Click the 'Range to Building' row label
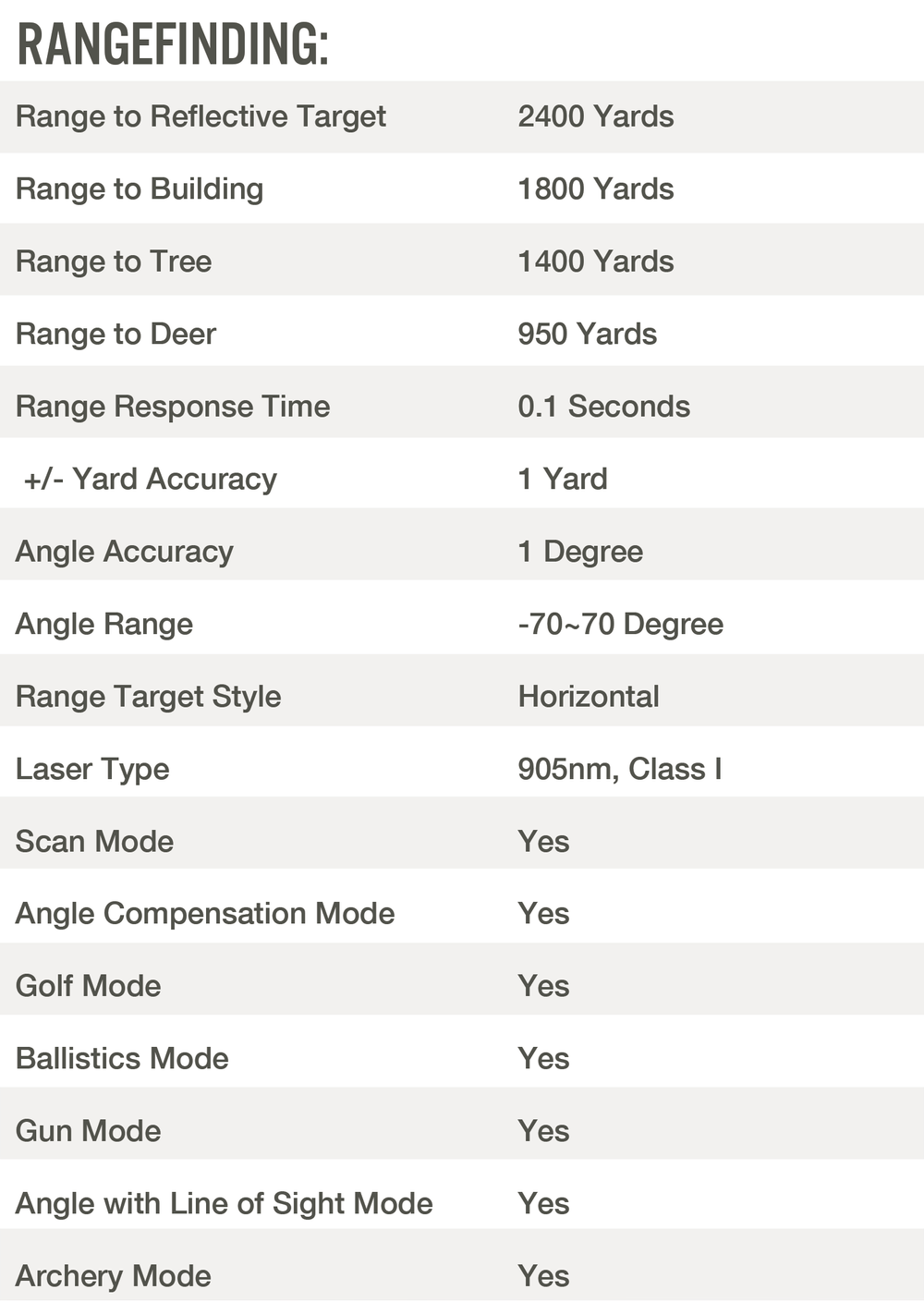 coord(140,189)
